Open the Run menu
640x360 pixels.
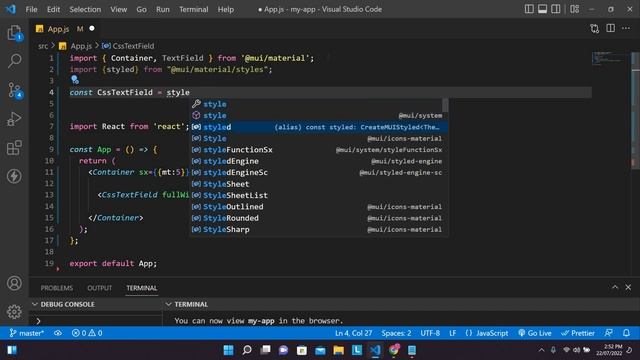[162, 9]
